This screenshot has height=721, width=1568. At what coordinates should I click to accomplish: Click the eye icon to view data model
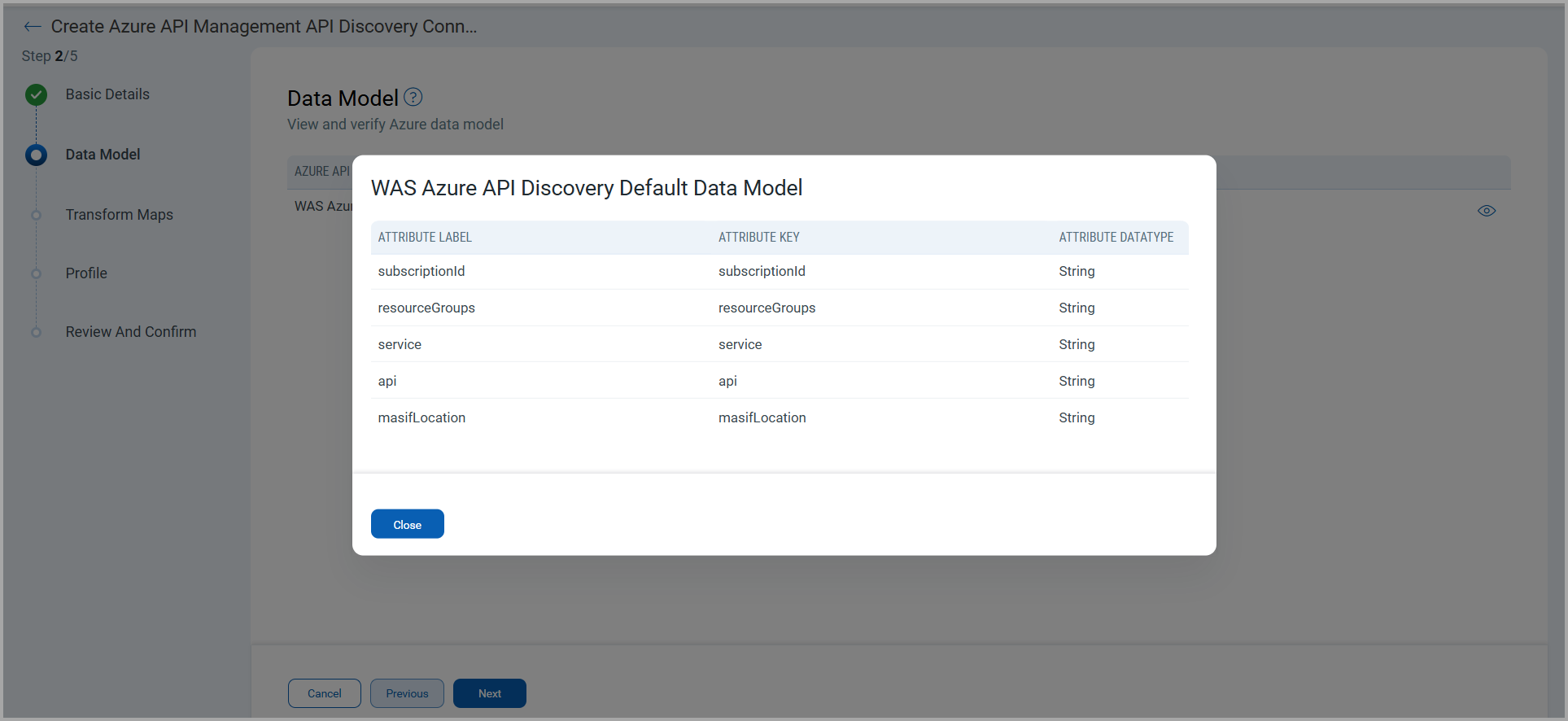[1487, 211]
